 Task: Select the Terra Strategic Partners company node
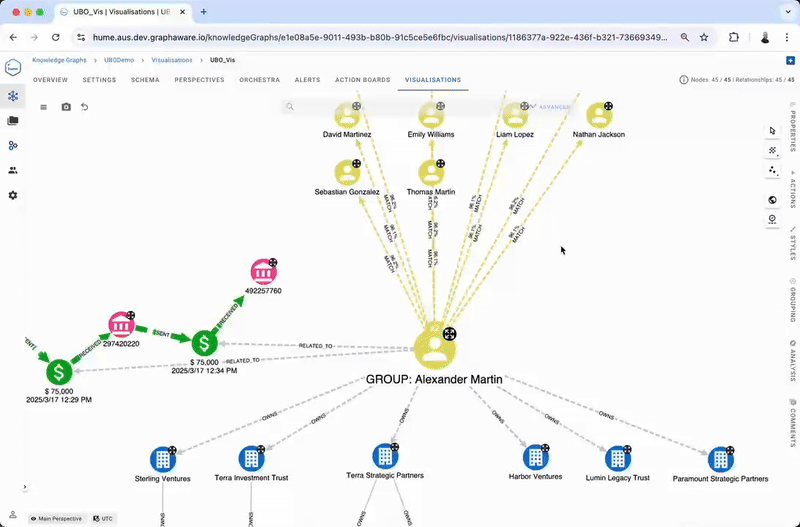coord(385,456)
